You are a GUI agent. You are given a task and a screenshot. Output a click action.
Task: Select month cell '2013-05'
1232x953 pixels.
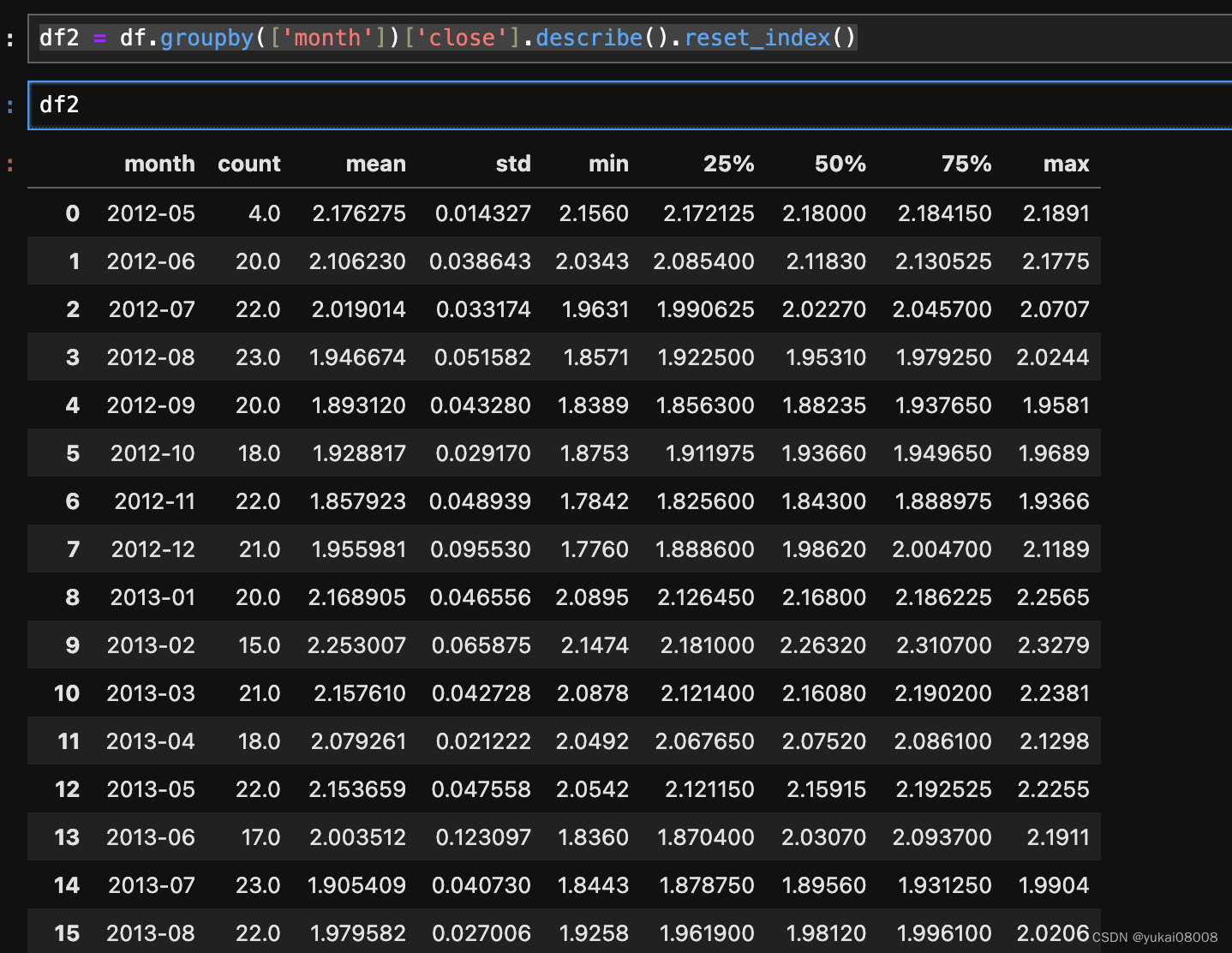point(151,789)
